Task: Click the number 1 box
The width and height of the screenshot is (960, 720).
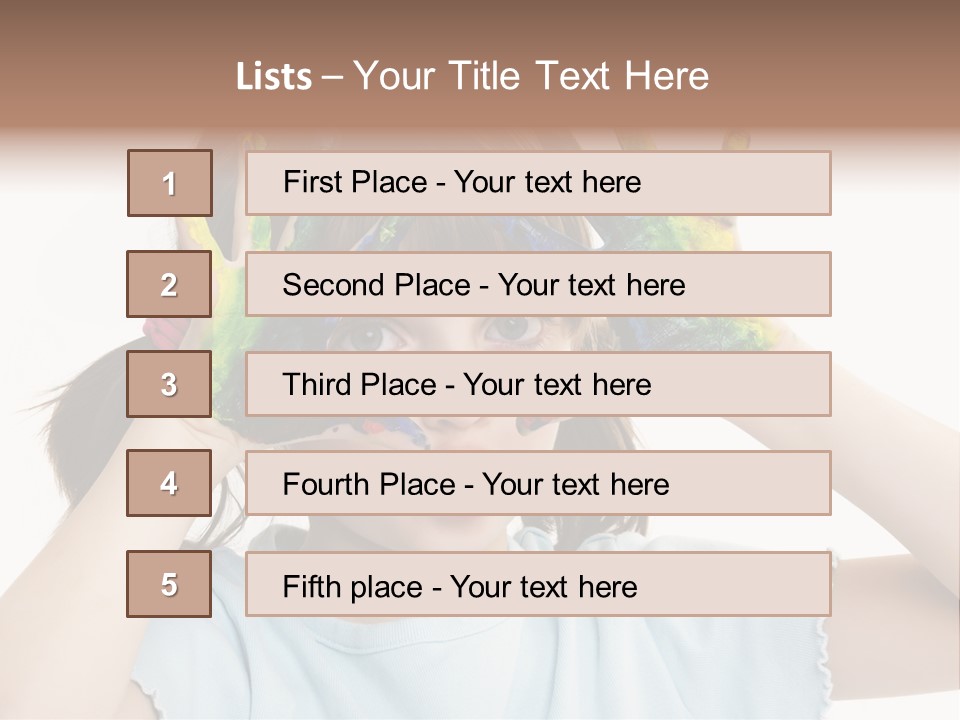Action: pos(170,183)
